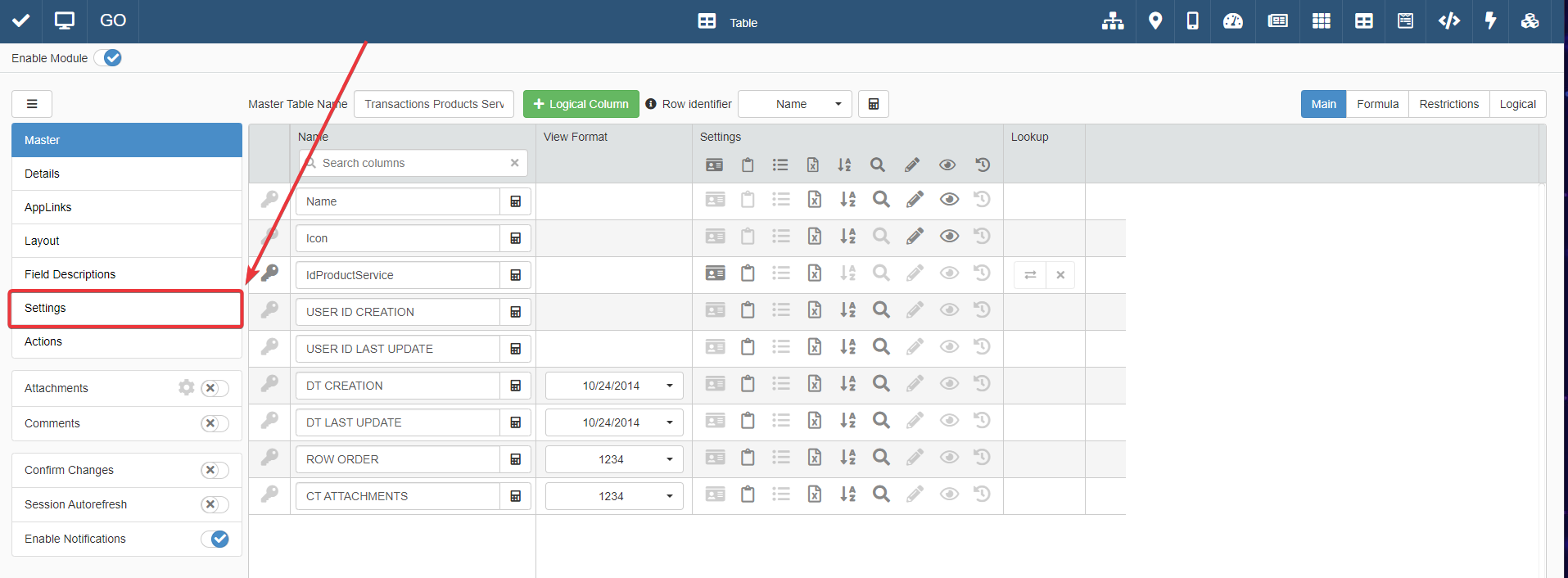Enable the Comments toggle
The image size is (1568, 578).
pyautogui.click(x=215, y=423)
